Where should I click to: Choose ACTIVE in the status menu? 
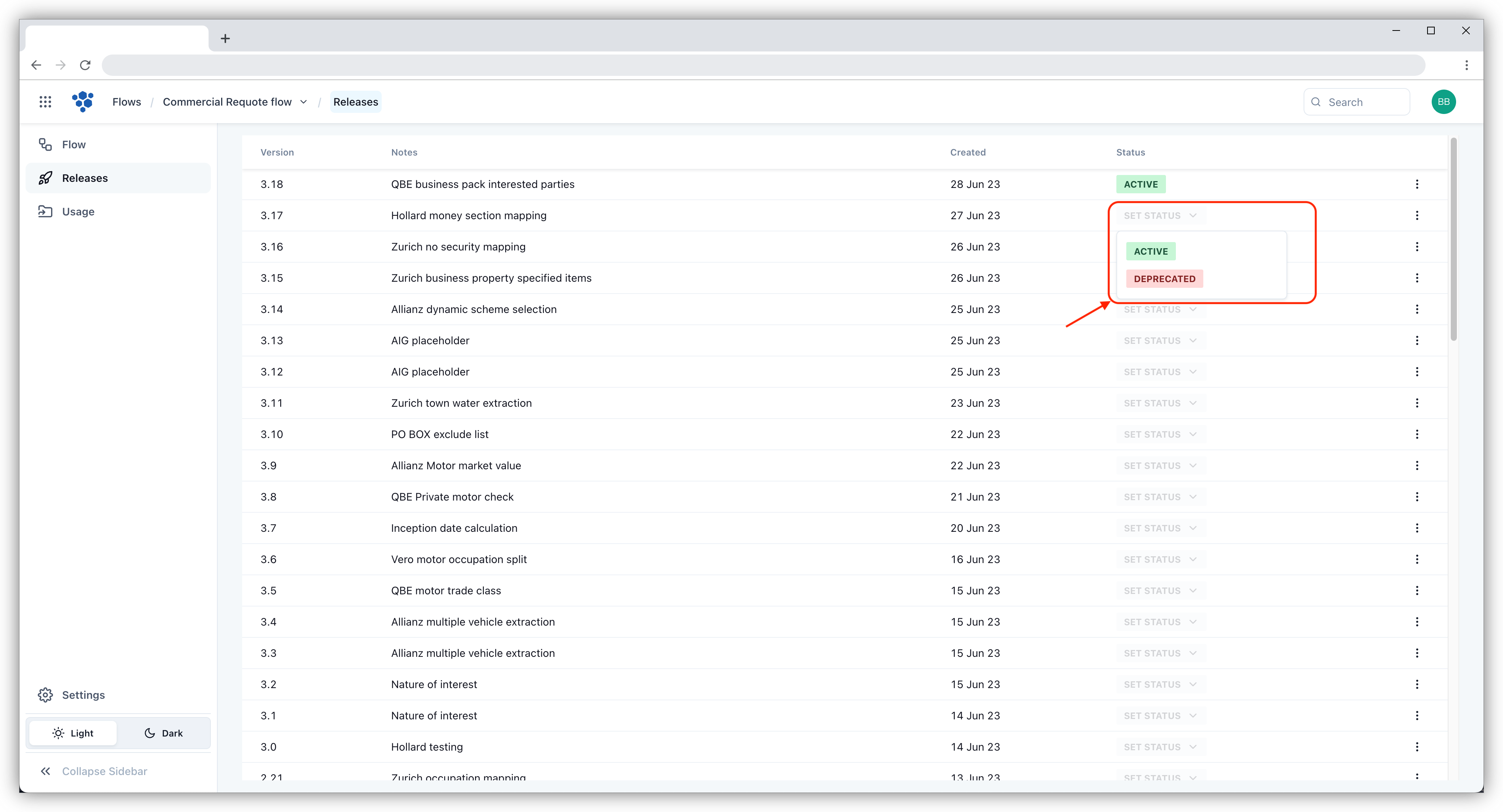(x=1151, y=252)
